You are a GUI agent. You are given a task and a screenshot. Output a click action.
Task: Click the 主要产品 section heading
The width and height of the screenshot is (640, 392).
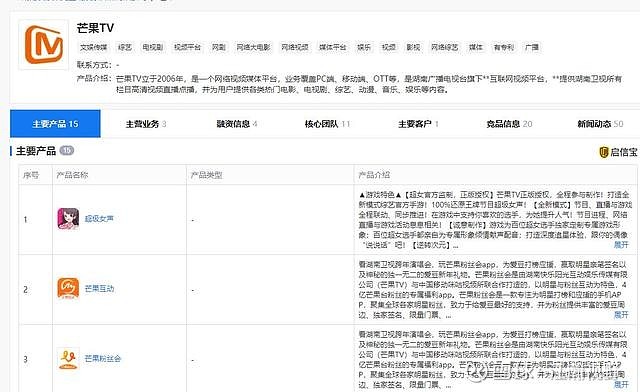click(36, 151)
